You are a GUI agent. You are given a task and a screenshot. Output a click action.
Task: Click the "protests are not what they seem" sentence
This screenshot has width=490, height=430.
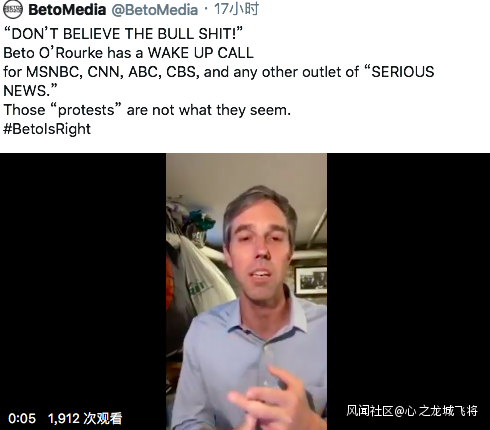[x=147, y=110]
